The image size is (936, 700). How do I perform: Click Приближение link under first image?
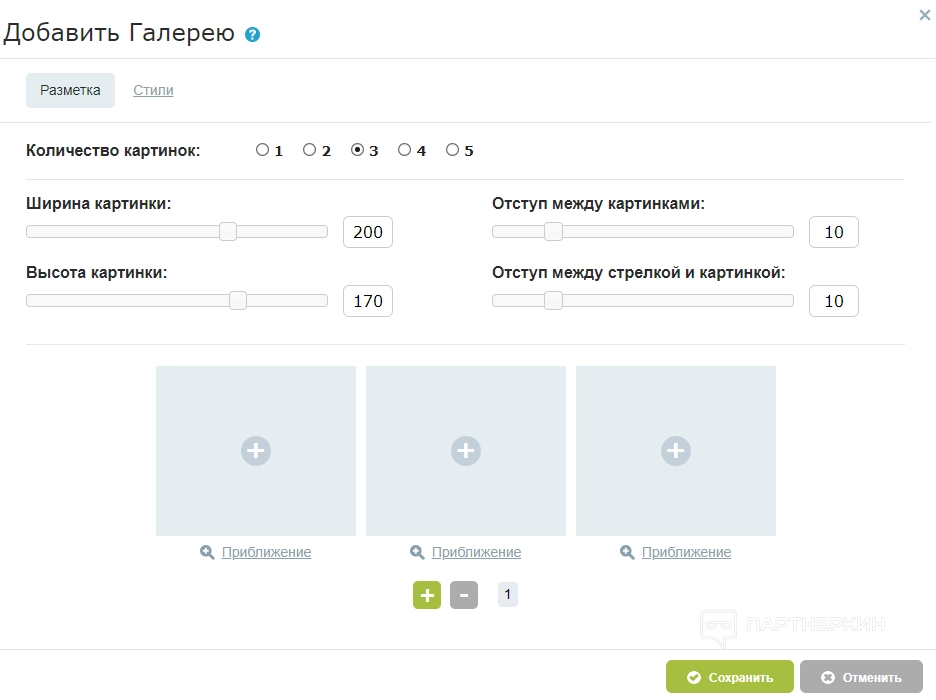[x=266, y=552]
